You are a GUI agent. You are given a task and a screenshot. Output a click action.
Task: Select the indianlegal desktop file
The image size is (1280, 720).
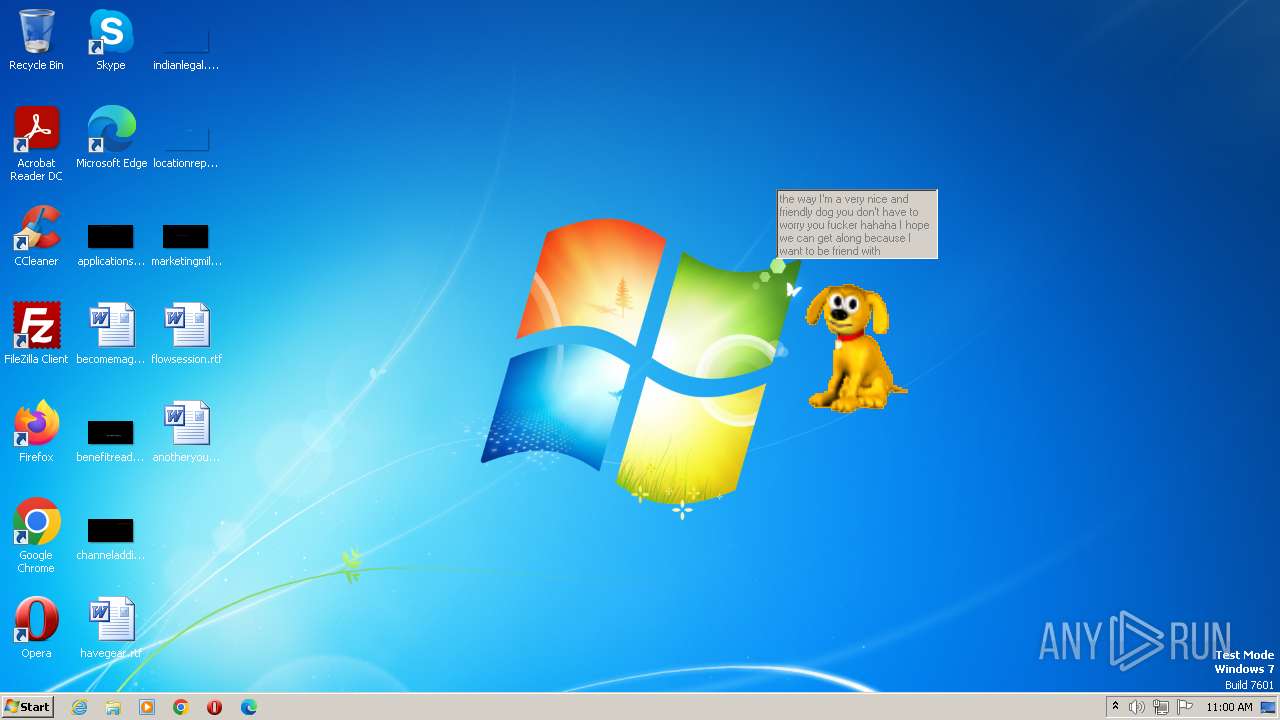coord(186,48)
